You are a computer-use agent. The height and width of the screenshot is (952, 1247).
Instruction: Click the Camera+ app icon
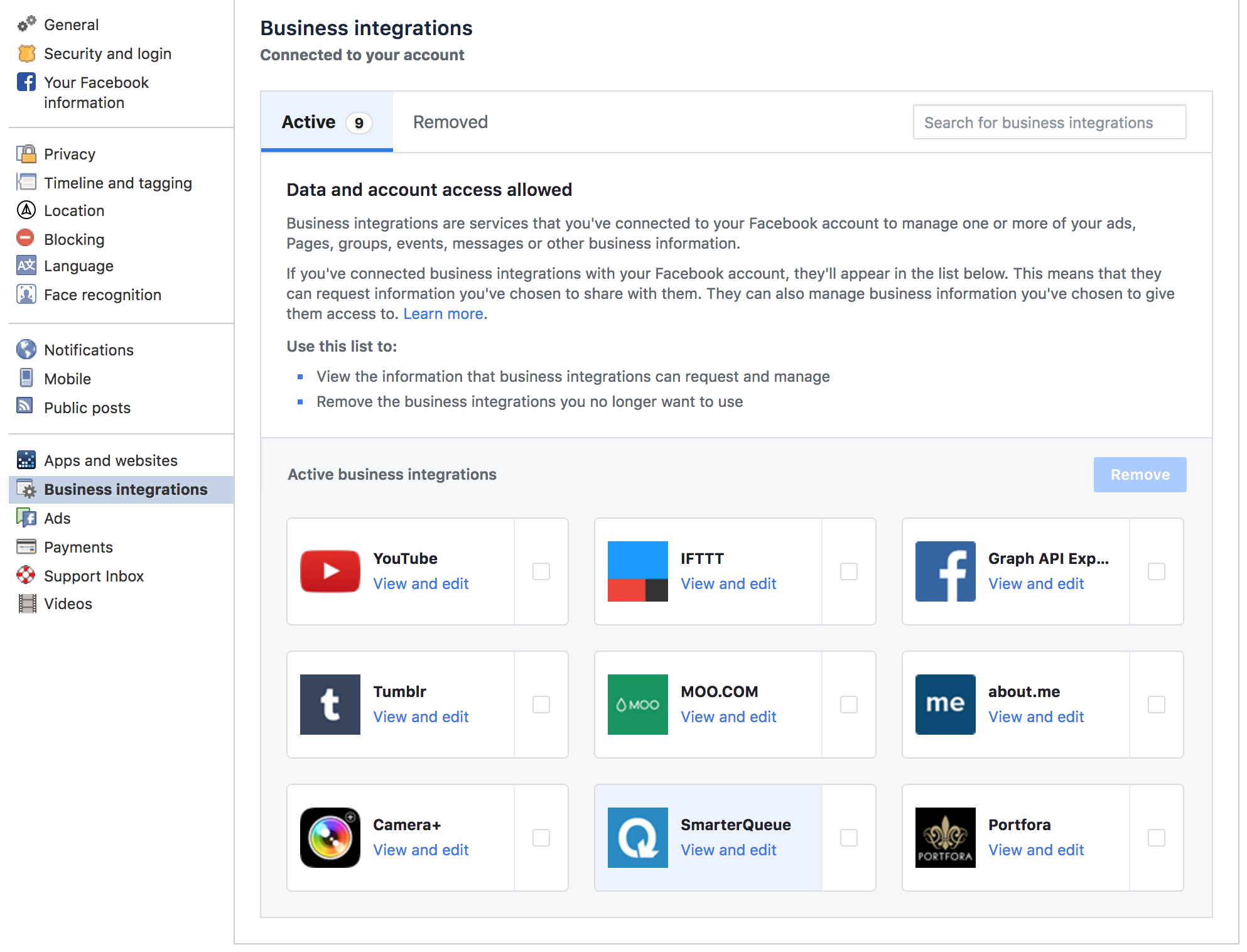point(330,837)
